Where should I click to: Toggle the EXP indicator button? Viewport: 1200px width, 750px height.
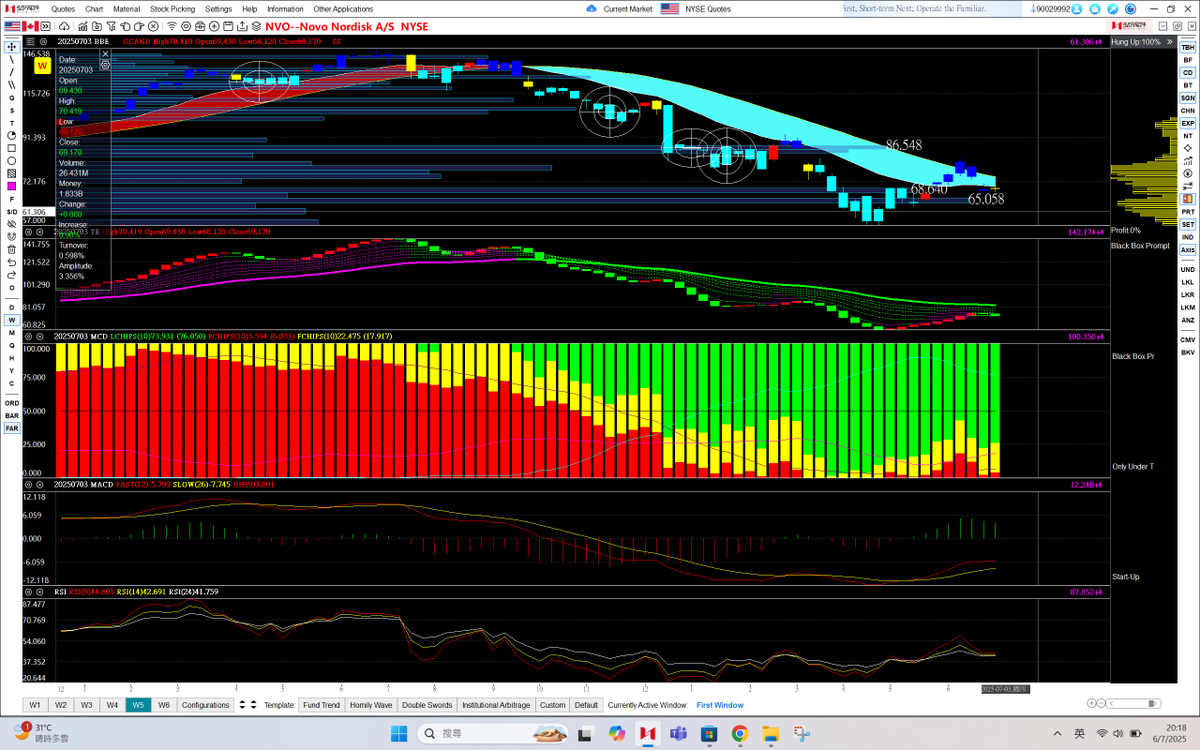[x=1187, y=123]
